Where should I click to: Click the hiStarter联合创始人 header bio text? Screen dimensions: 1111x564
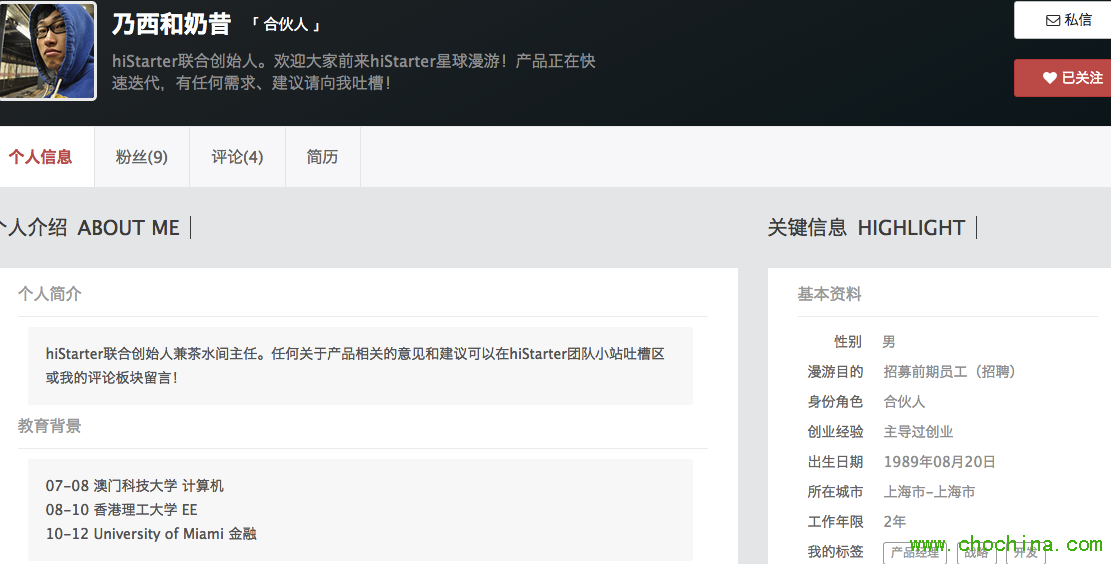click(x=353, y=72)
